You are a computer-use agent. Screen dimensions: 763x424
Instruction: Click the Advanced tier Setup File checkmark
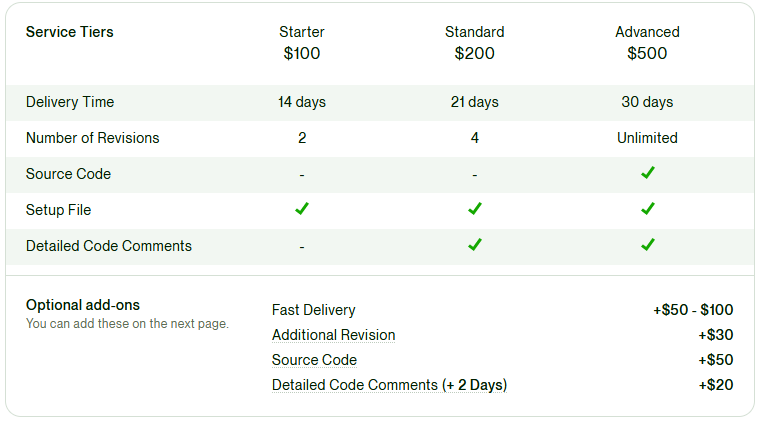[647, 209]
